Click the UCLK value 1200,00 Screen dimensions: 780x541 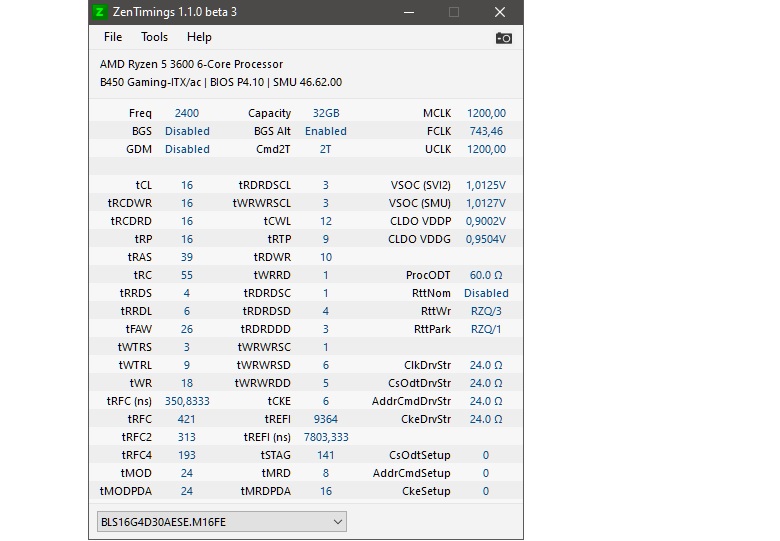point(486,149)
